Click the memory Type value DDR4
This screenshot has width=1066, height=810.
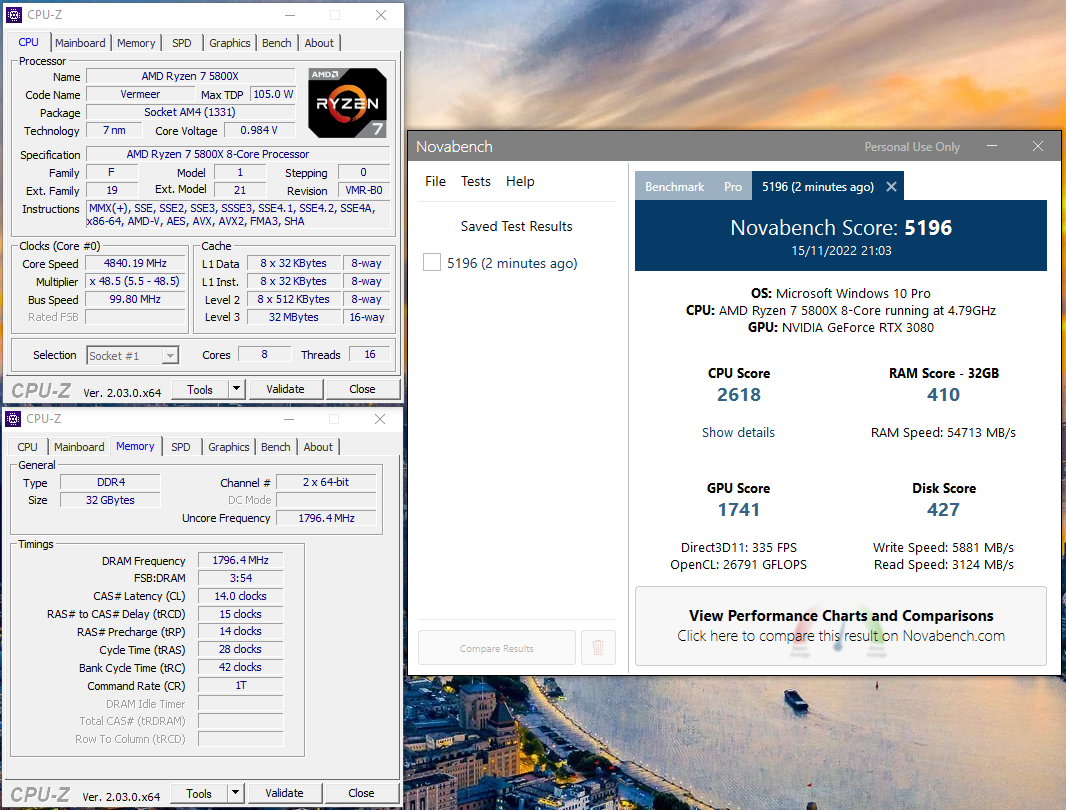(x=111, y=482)
